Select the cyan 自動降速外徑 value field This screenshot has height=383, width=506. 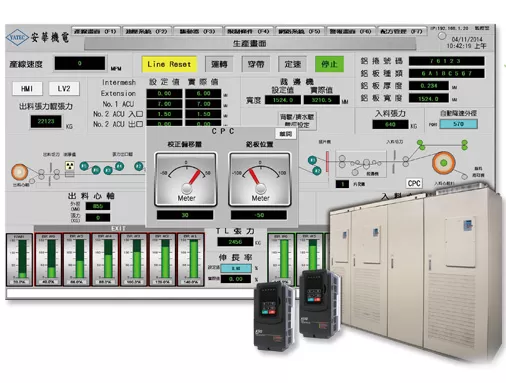[x=458, y=124]
